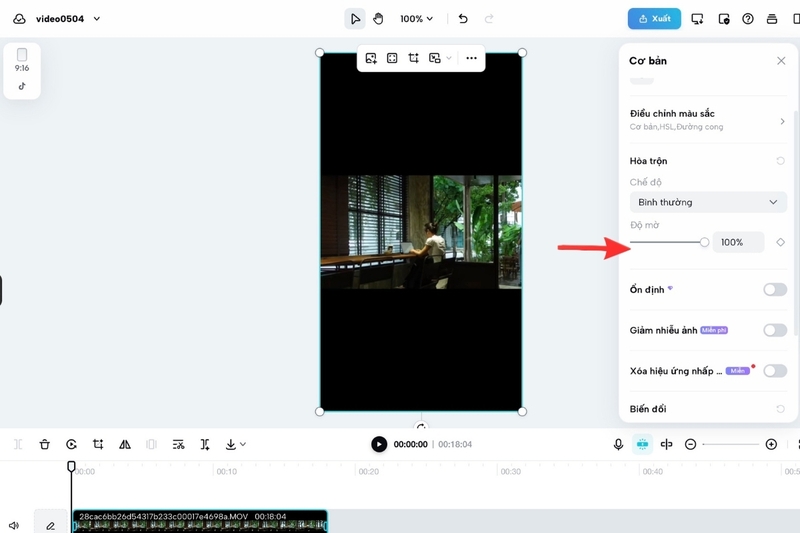Click the 00:10 mark on timeline ruler
Viewport: 800px width, 533px height.
tap(227, 472)
